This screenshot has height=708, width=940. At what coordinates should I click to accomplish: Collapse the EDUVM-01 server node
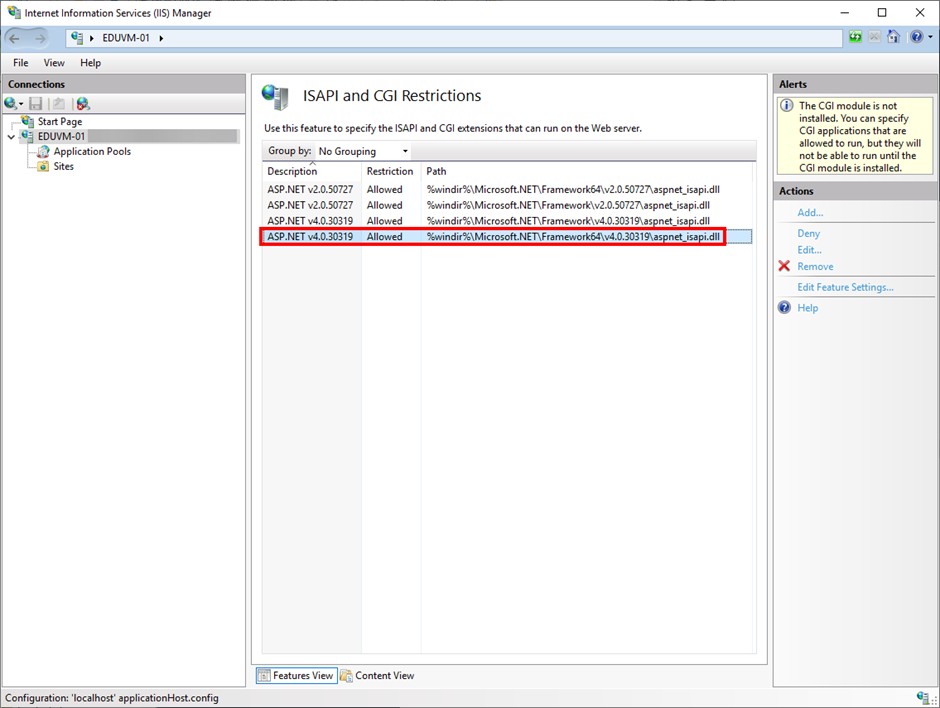tap(11, 137)
